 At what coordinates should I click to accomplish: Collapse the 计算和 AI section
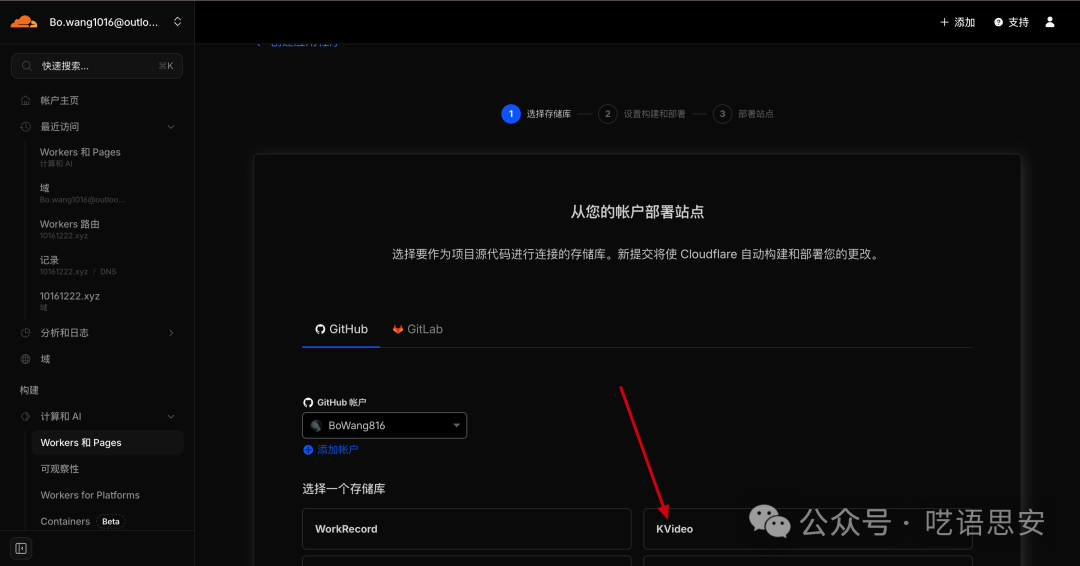(171, 417)
